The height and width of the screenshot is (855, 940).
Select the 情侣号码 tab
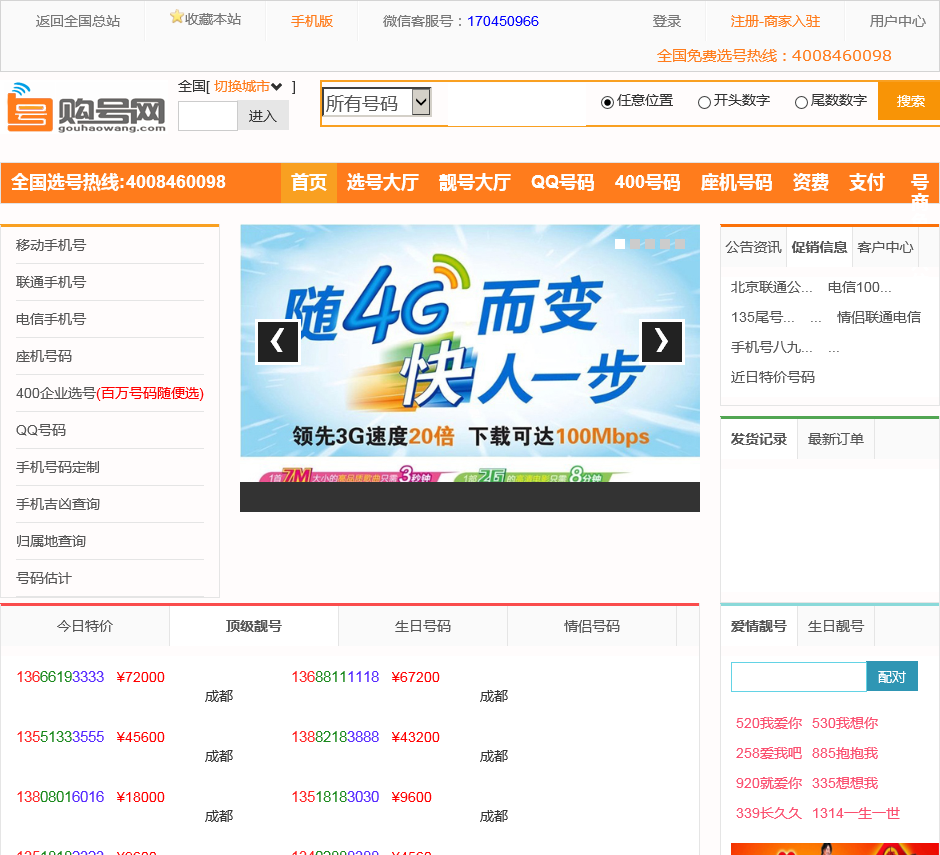[x=592, y=626]
